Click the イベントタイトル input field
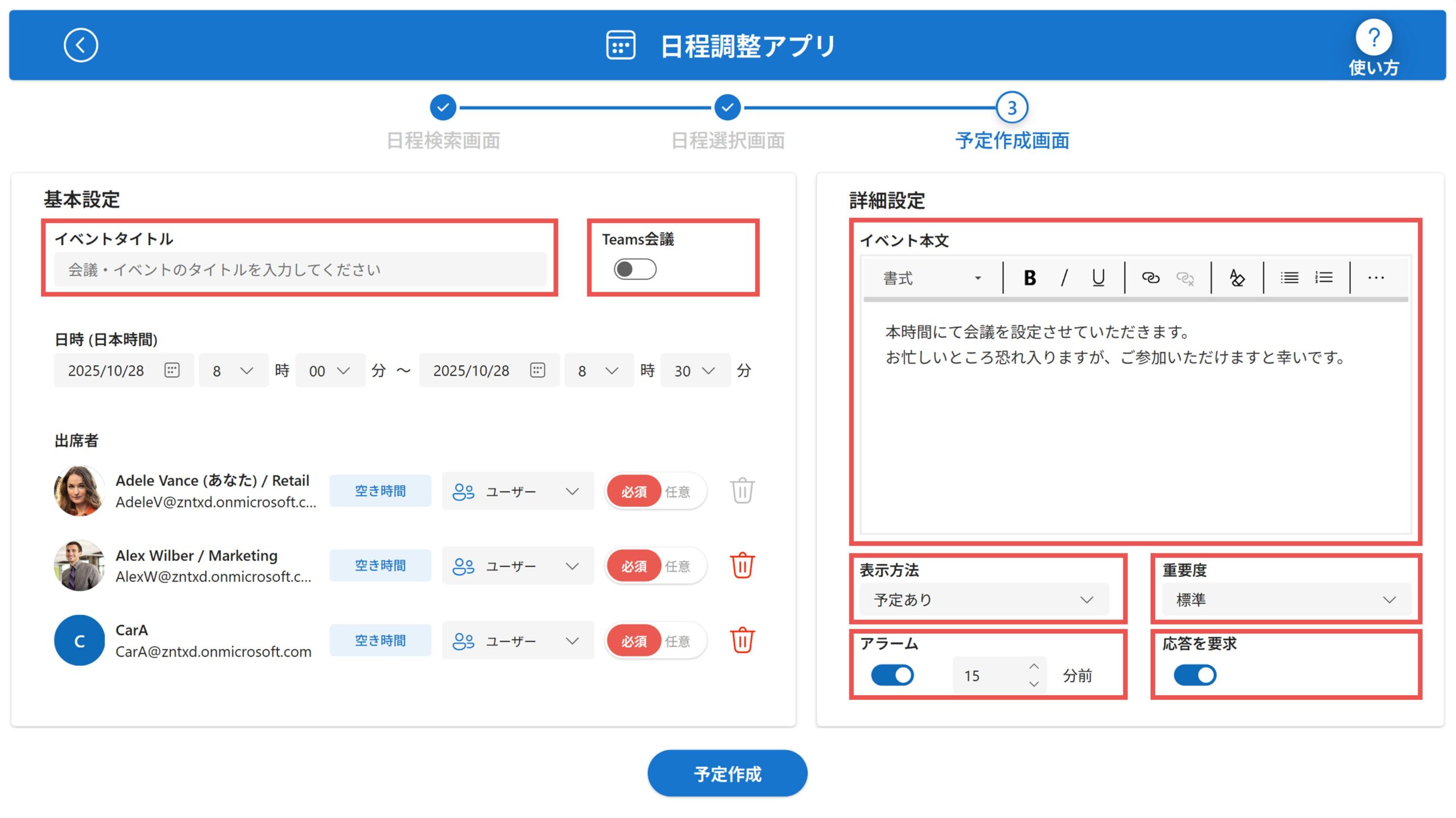 click(300, 270)
